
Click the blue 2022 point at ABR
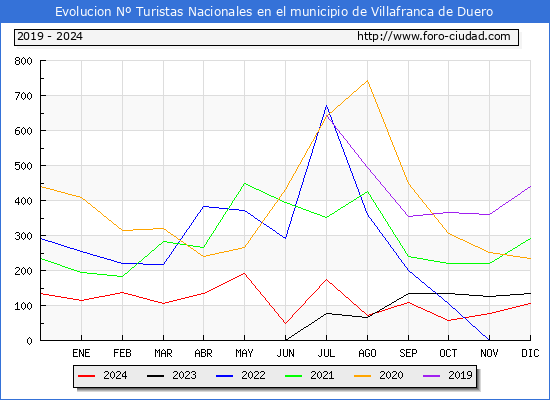(204, 206)
